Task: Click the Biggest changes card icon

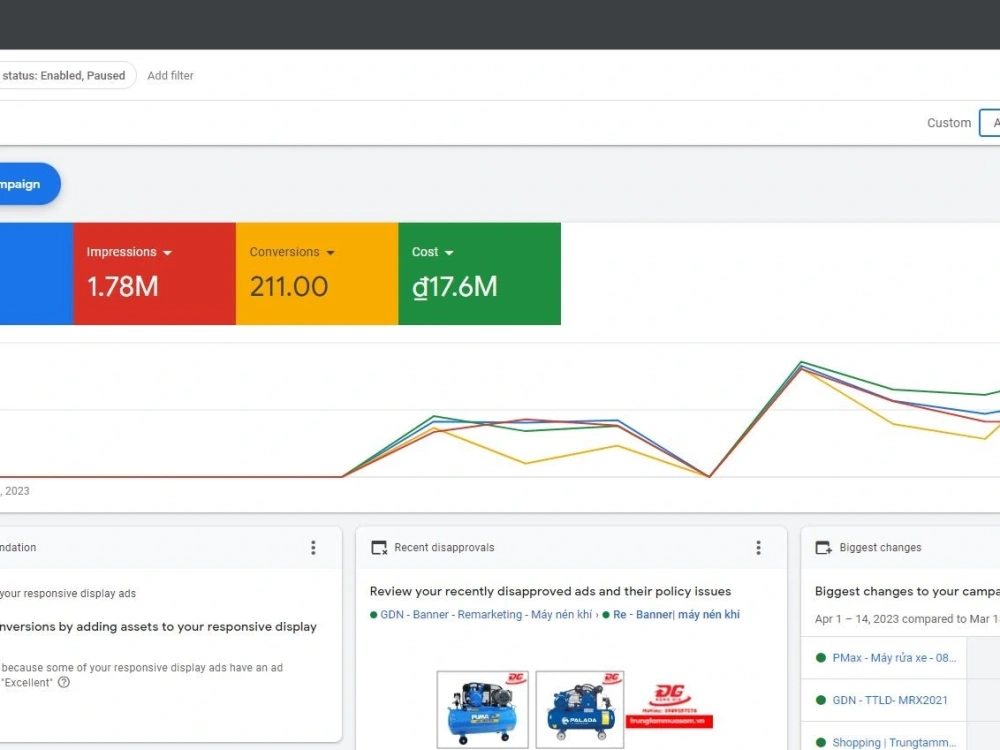Action: pos(823,547)
